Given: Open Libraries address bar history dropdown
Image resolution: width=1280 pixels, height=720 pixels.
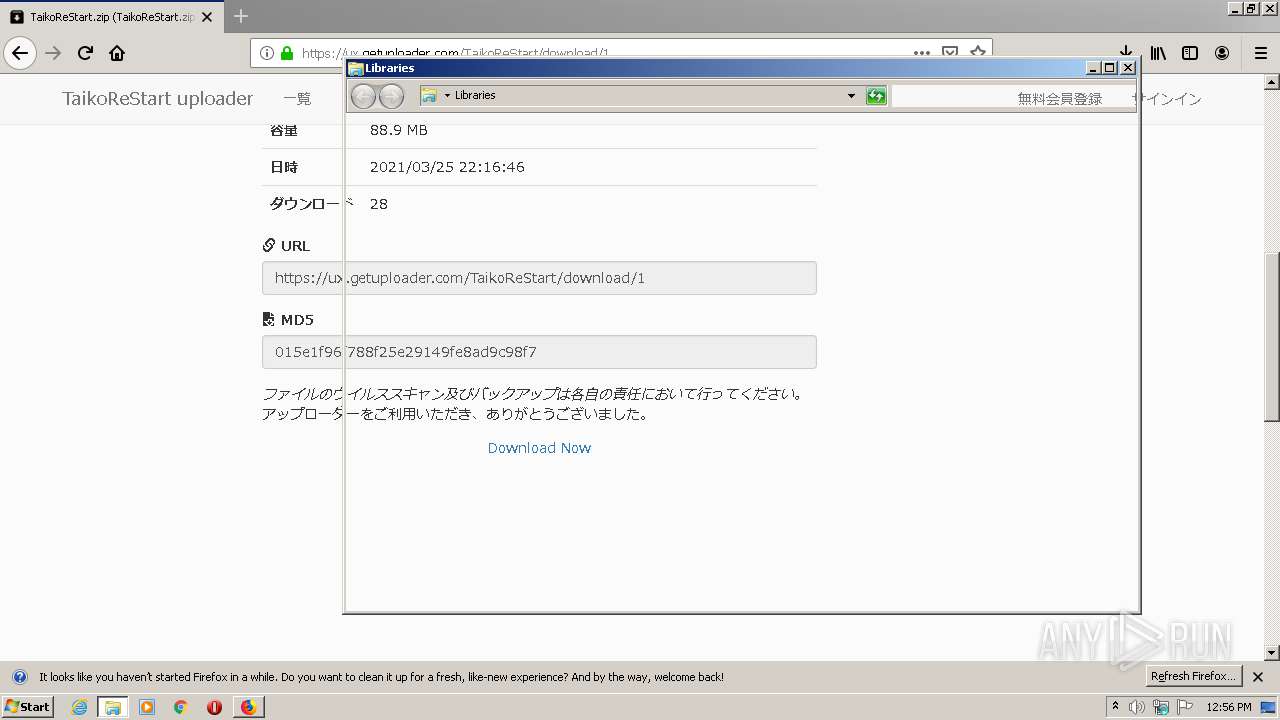Looking at the screenshot, I should (x=851, y=96).
